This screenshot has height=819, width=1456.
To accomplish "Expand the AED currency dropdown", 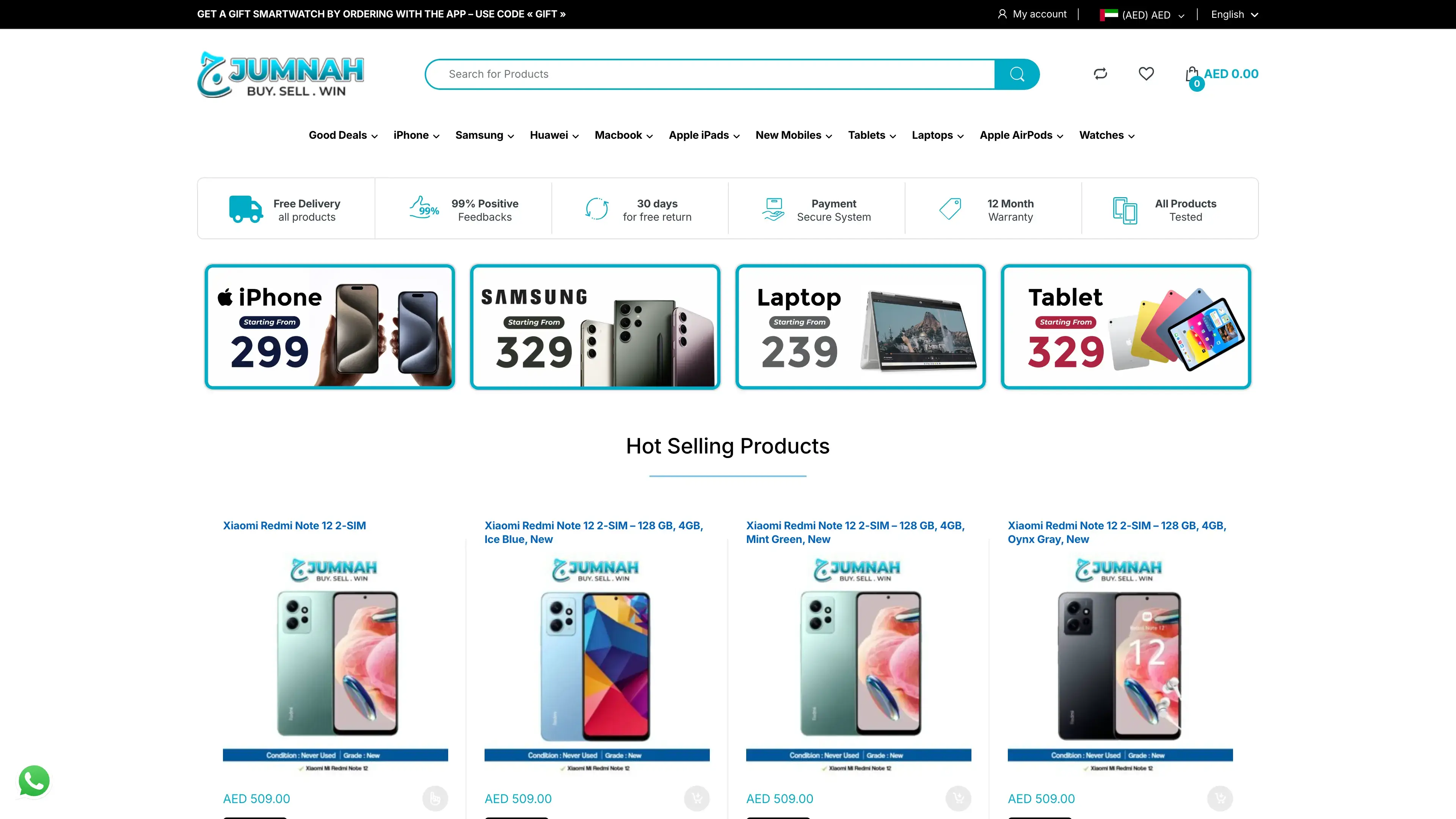I will pos(1142,15).
